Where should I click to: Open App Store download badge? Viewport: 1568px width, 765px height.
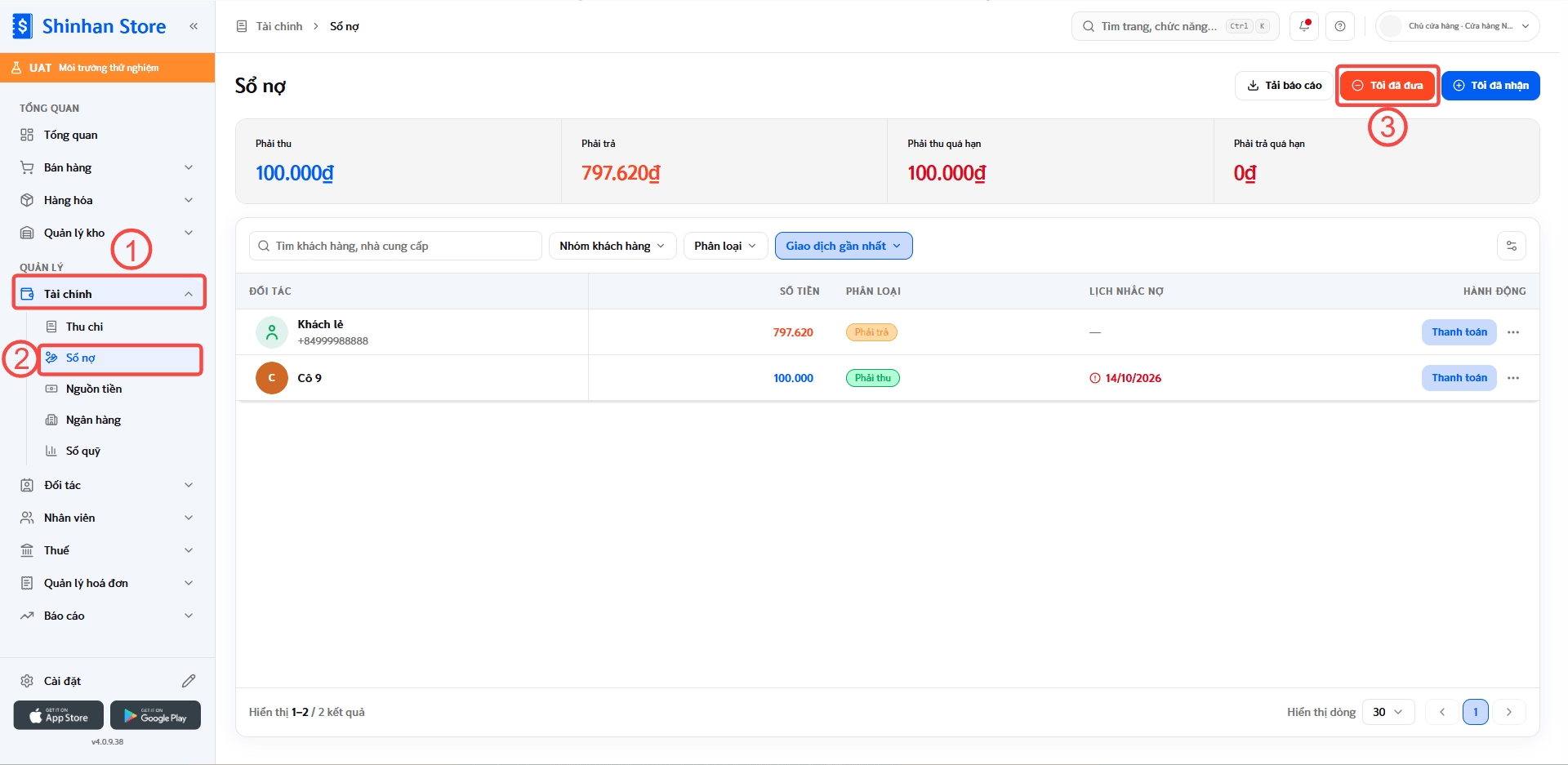59,715
